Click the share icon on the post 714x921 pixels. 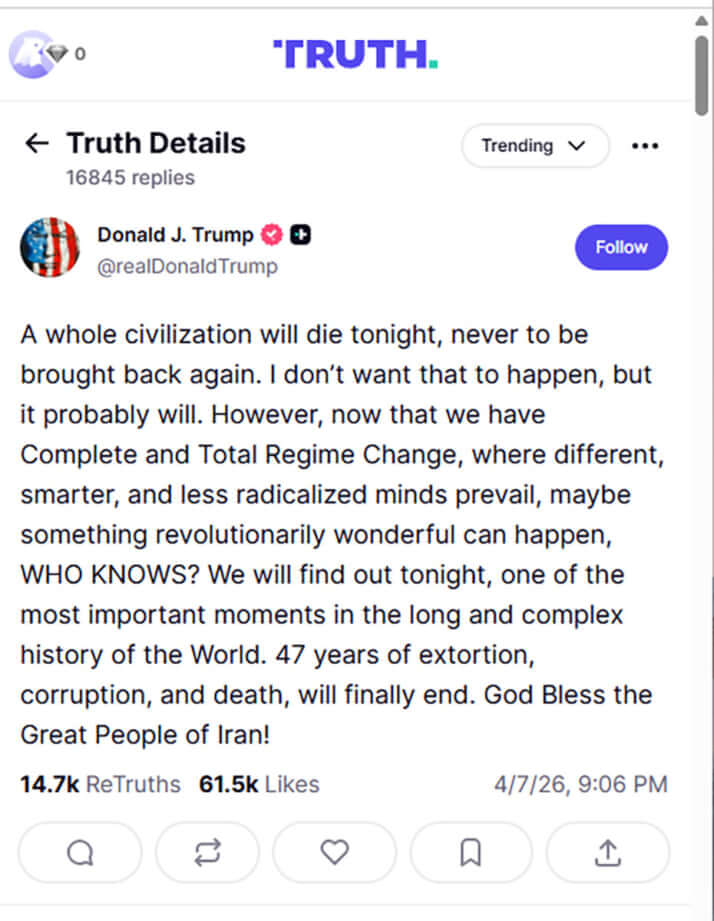point(607,852)
